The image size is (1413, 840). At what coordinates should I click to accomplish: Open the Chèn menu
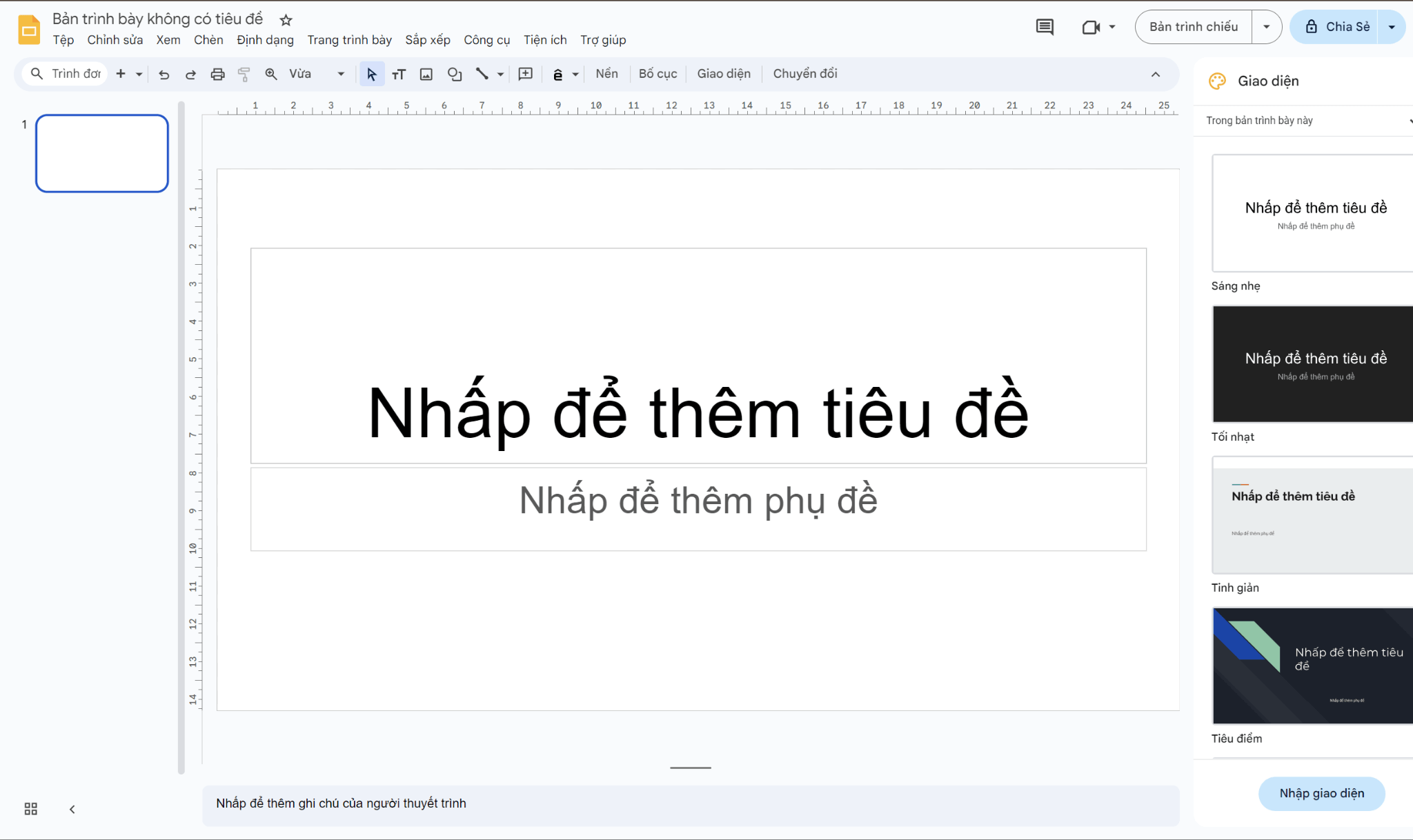pos(208,40)
